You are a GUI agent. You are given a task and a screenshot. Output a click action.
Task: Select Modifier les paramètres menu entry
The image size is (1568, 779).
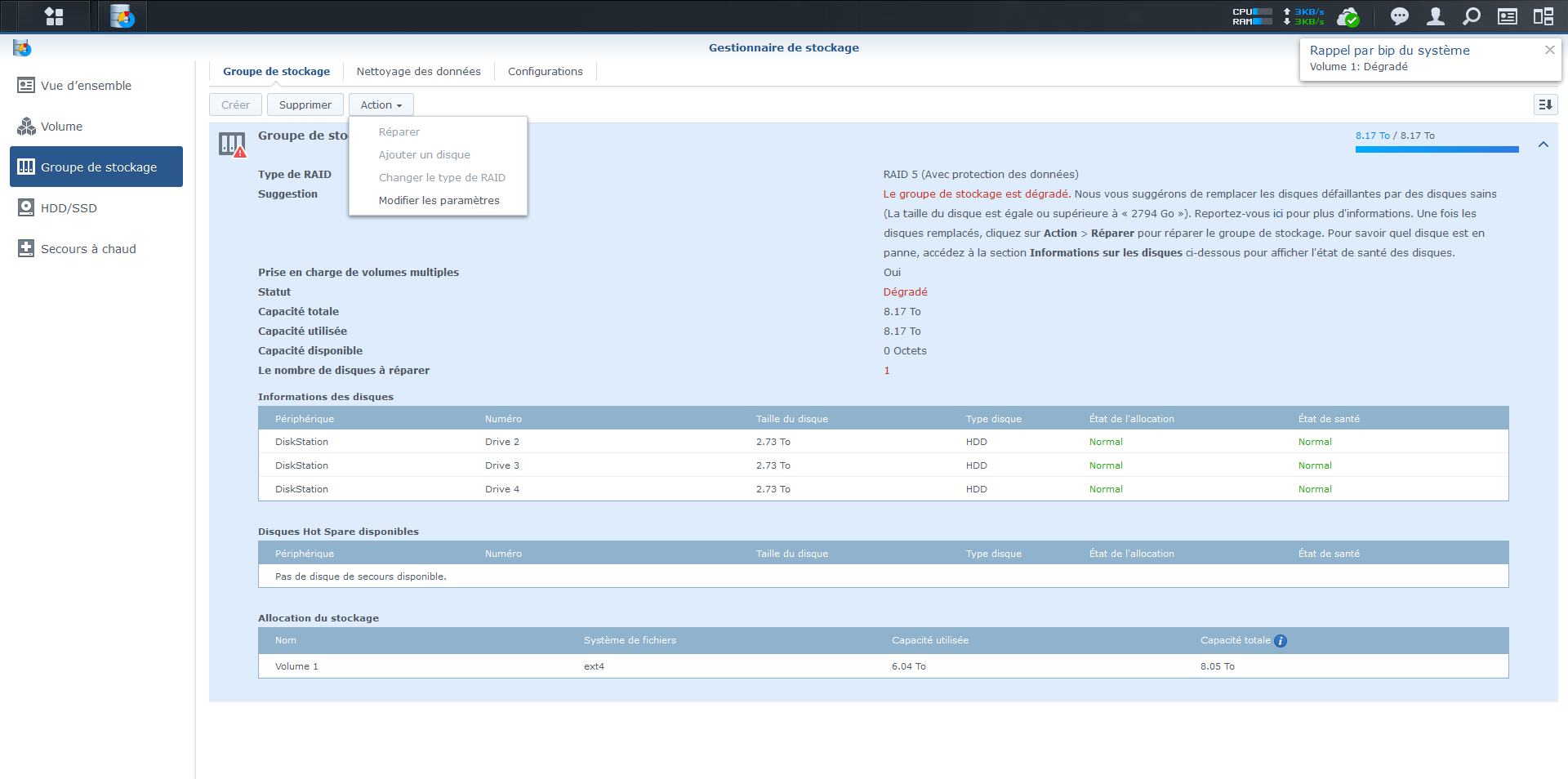(439, 200)
